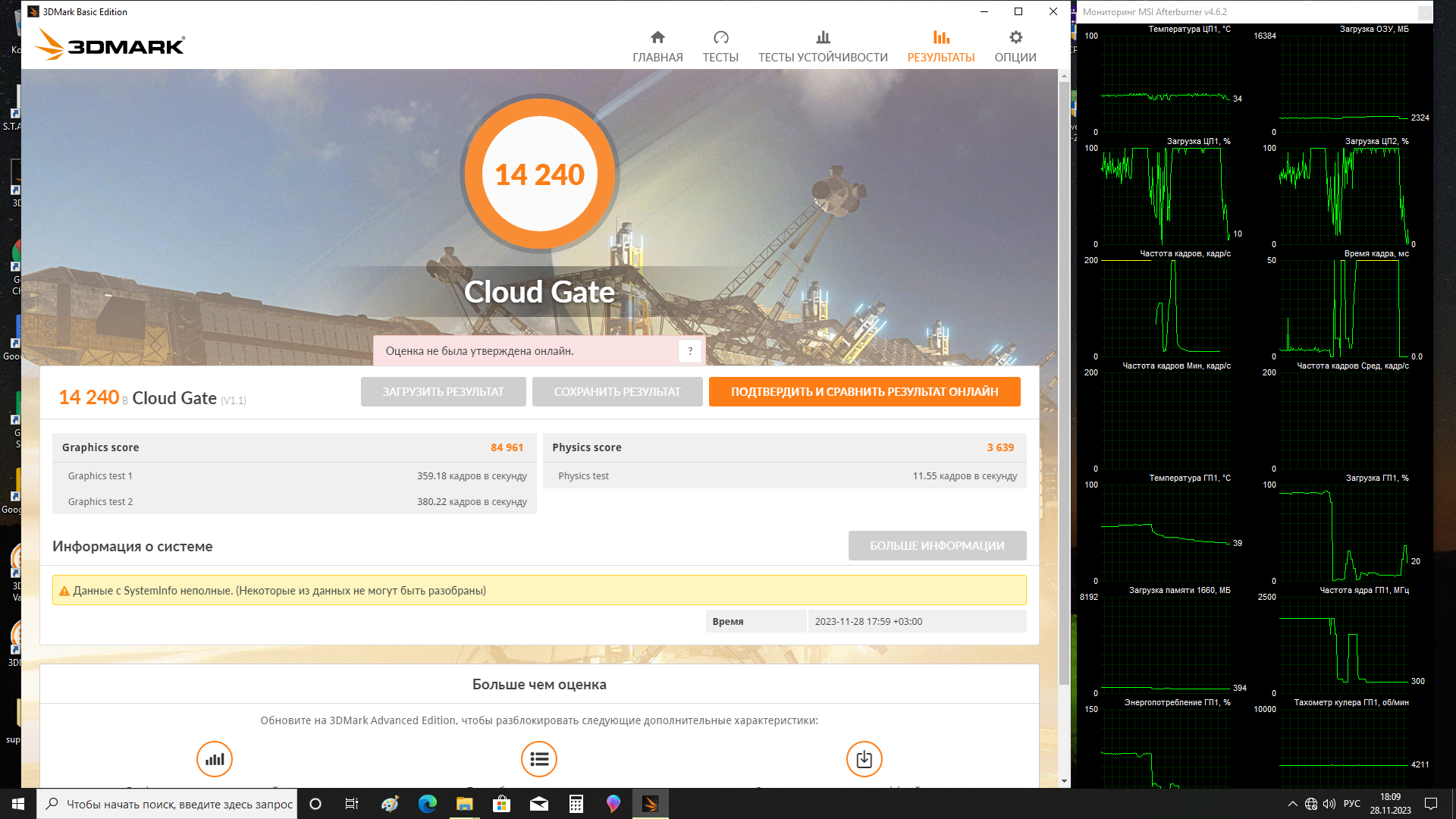The height and width of the screenshot is (819, 1456).
Task: Switch to the ТЕСТЫ tab
Action: click(x=720, y=46)
